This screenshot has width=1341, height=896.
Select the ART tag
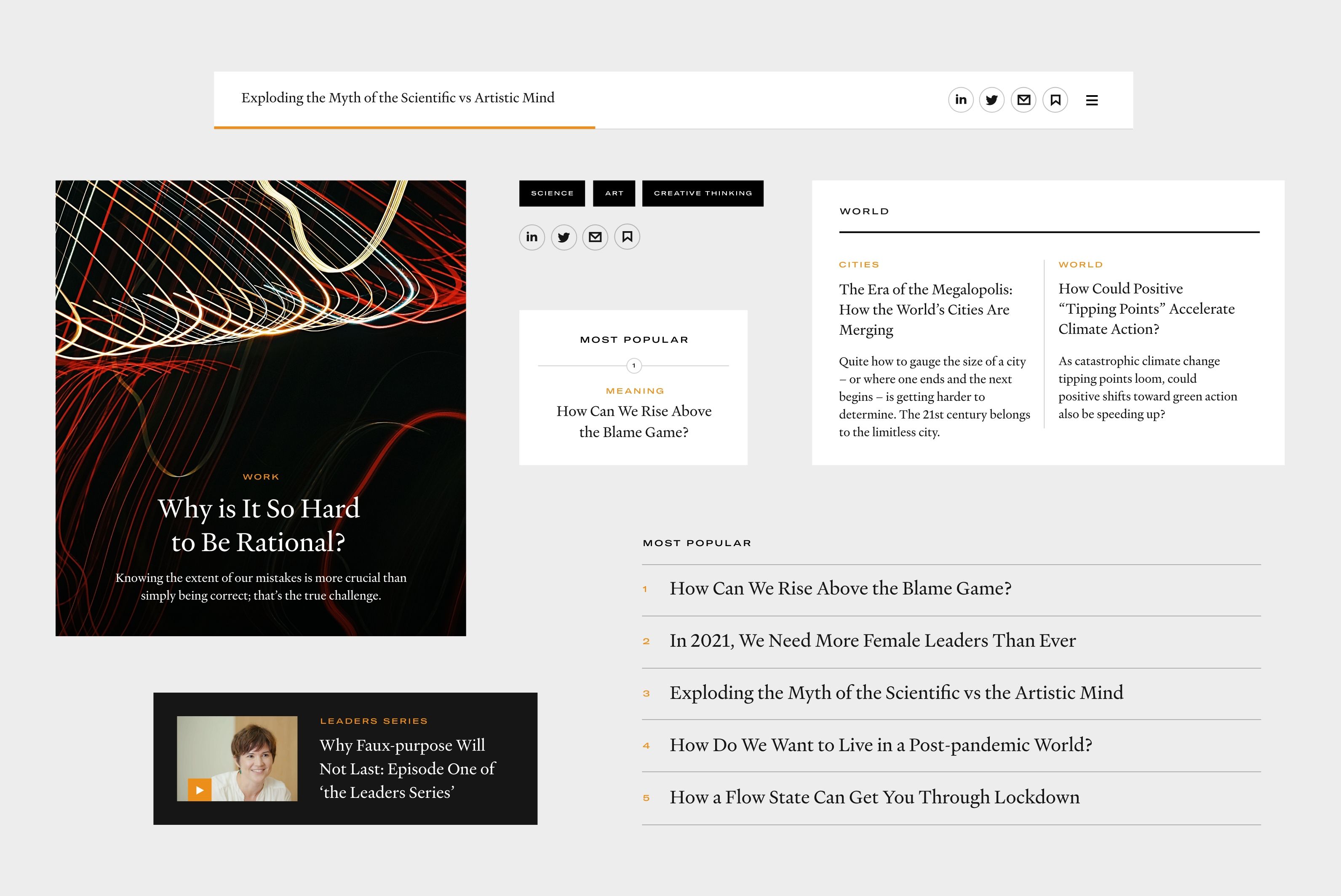[x=614, y=193]
